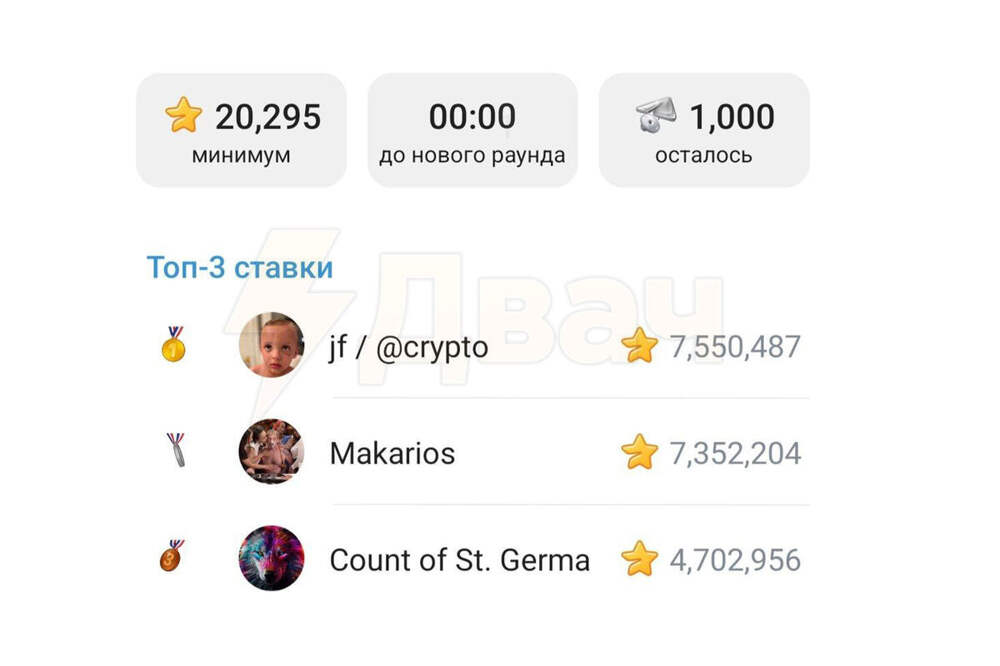Viewport: 1000px width, 666px height.
Task: Open Makarios profile avatar
Action: point(271,452)
